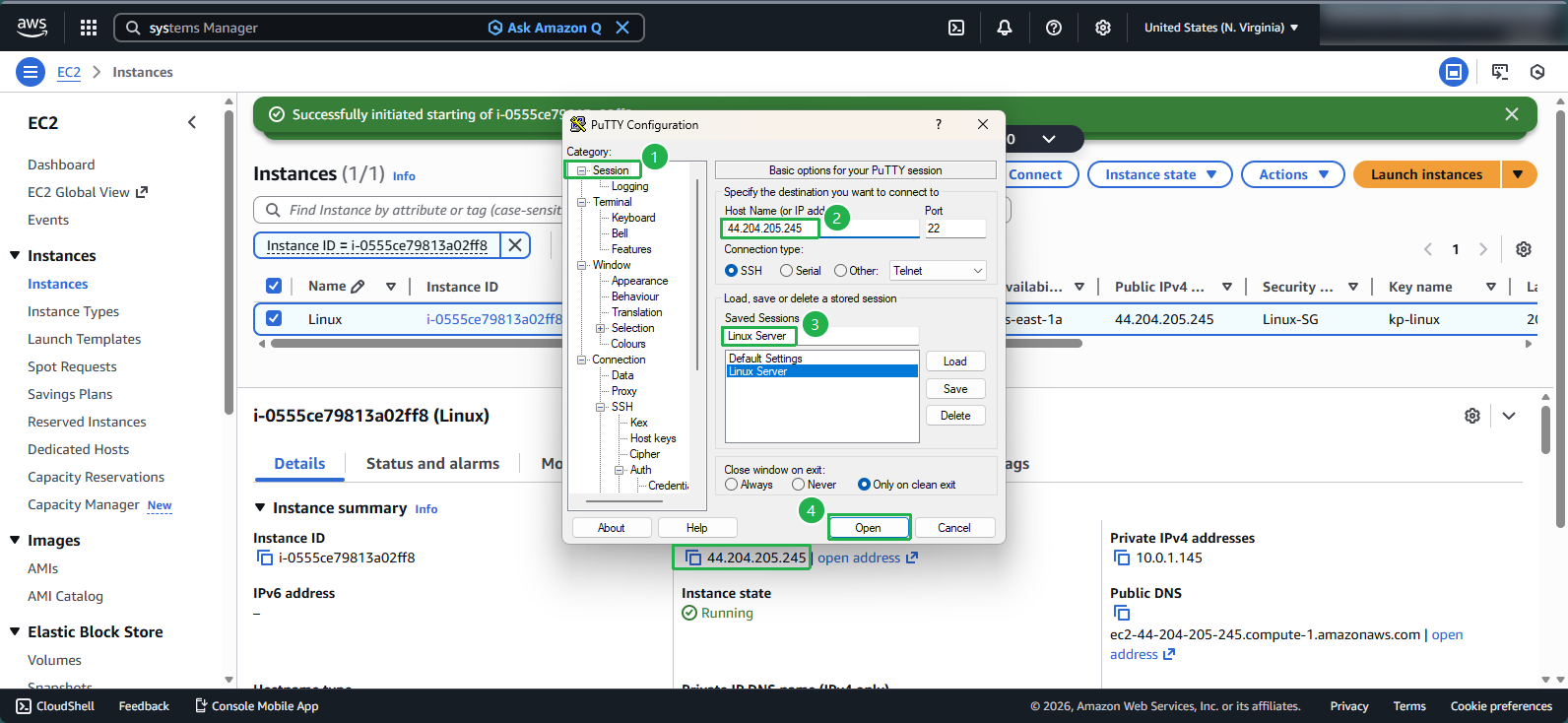The height and width of the screenshot is (723, 1568).
Task: Click the PuTTY title bar icon
Action: pos(578,124)
